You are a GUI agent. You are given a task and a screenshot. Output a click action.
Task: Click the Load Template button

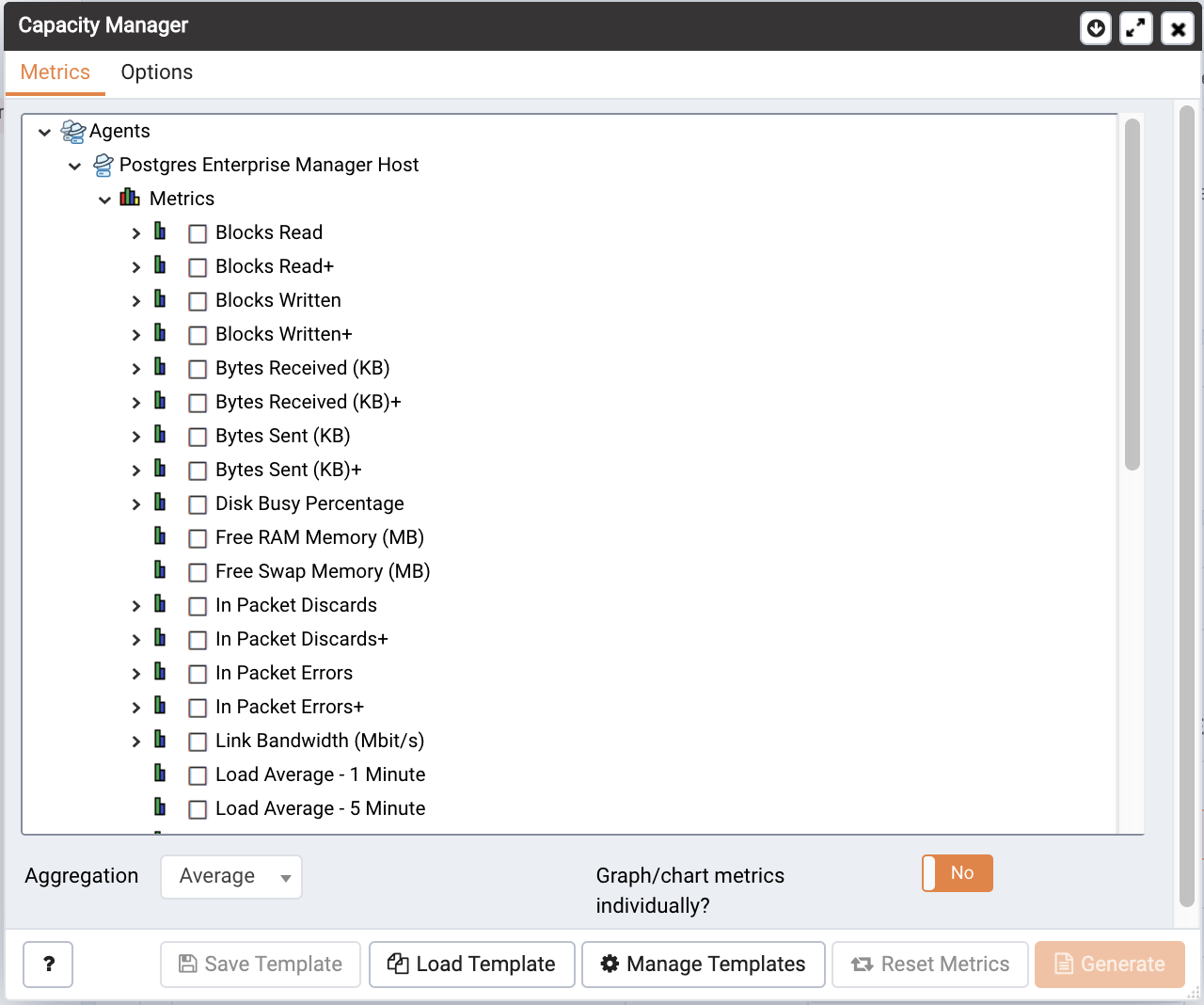[472, 965]
